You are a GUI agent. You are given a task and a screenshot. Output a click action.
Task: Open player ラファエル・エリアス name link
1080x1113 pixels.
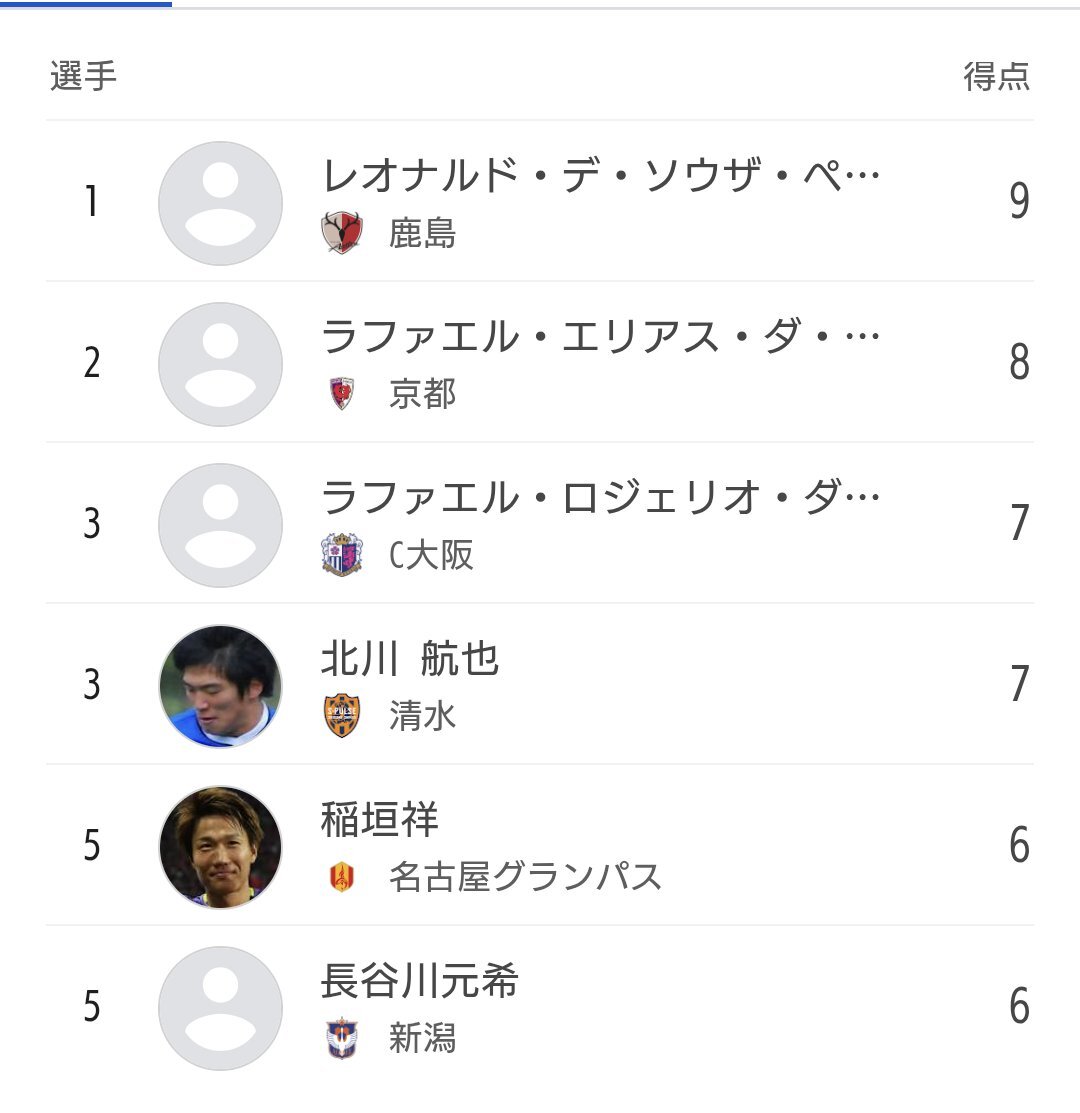tap(600, 336)
